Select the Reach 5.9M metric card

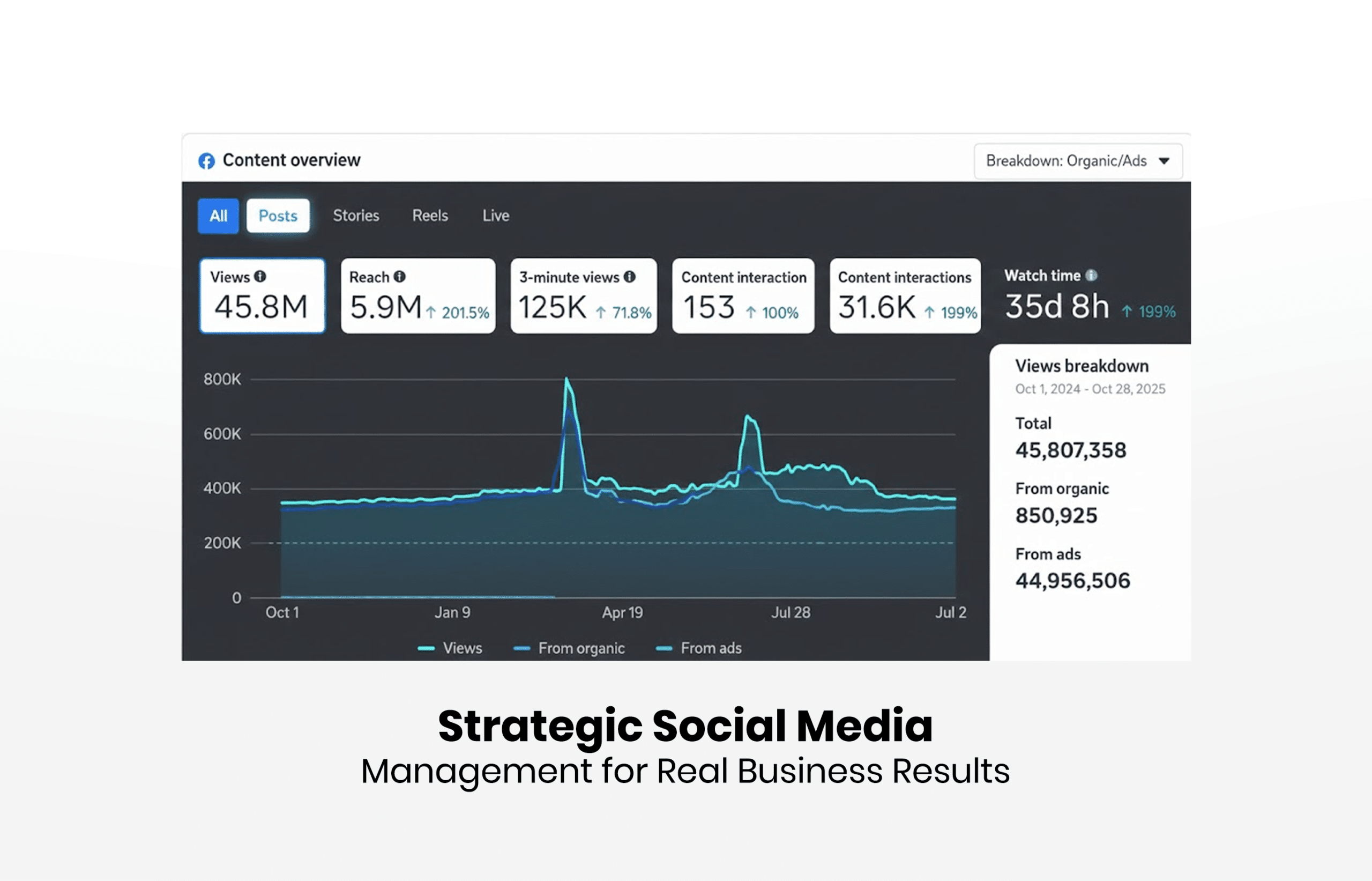(418, 296)
